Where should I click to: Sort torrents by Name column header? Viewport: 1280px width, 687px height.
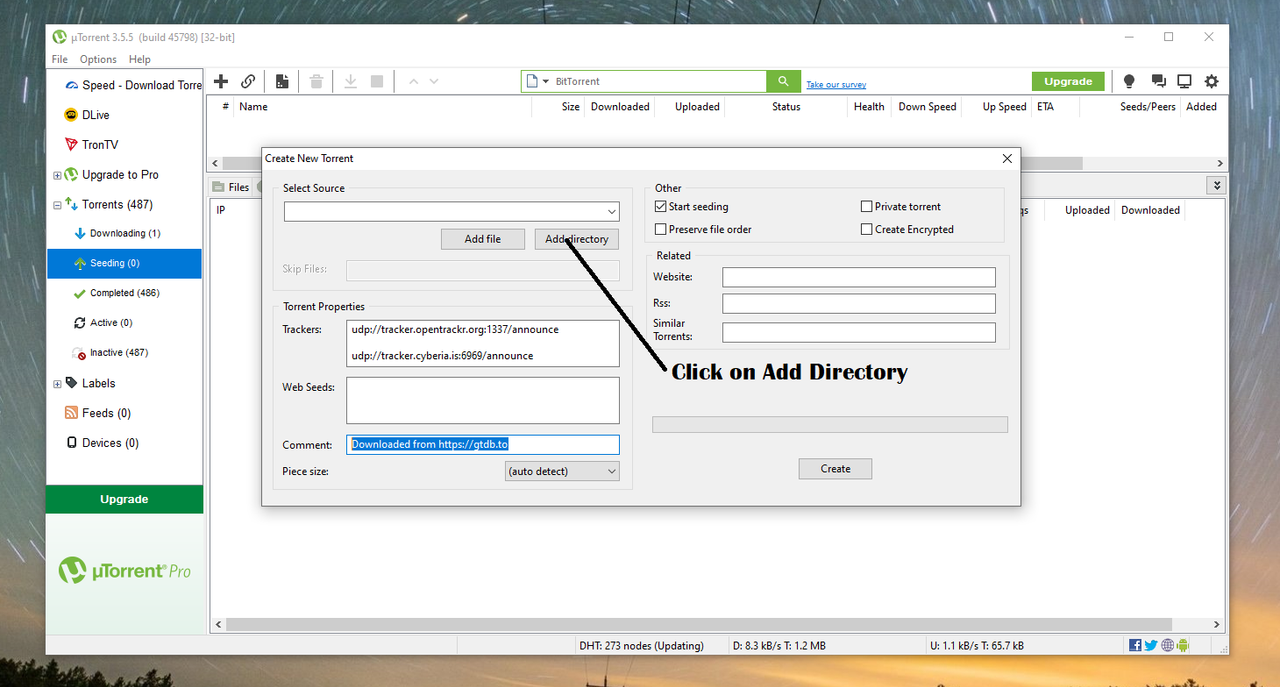(x=253, y=107)
